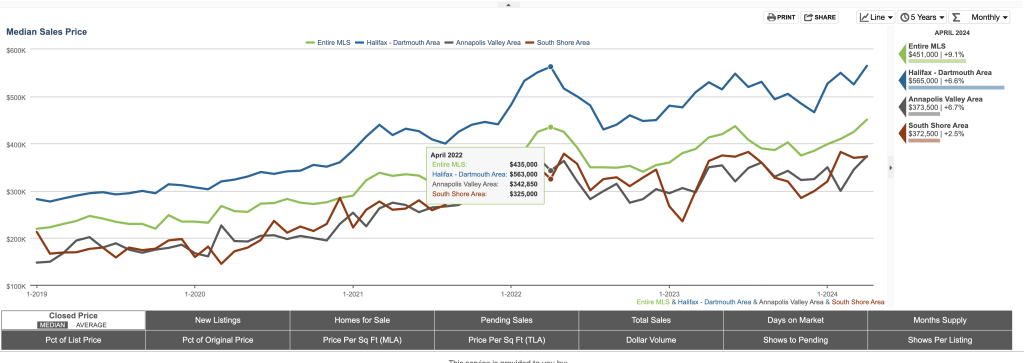Click the Median Sales Price title
The height and width of the screenshot is (363, 1024).
pos(46,31)
